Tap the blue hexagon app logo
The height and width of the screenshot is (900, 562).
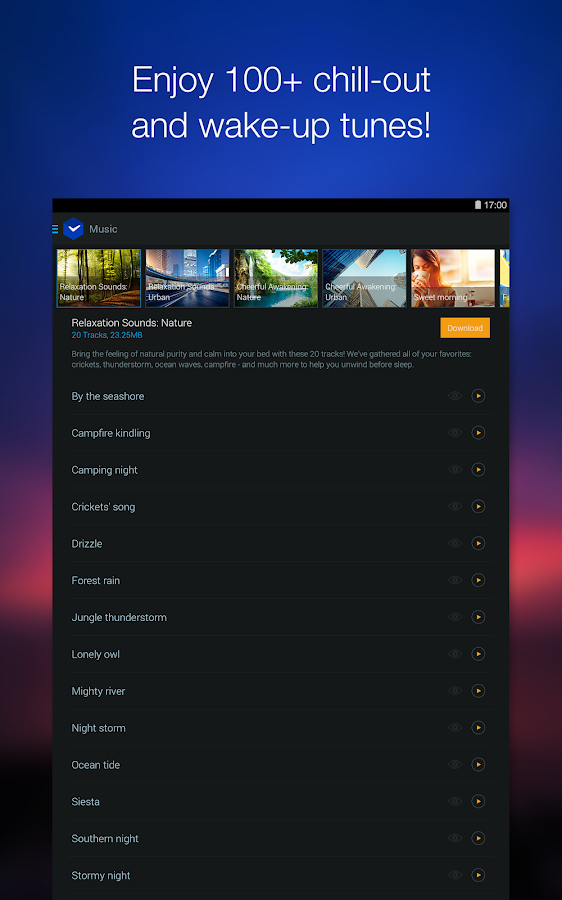pyautogui.click(x=73, y=229)
